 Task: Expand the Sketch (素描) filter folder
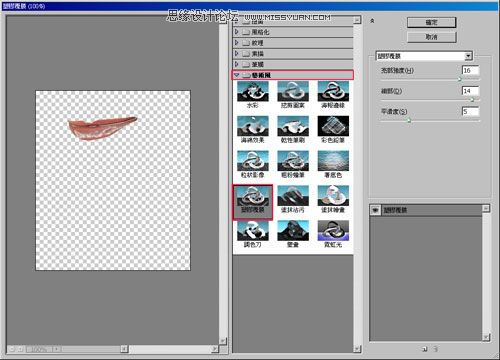click(x=236, y=53)
